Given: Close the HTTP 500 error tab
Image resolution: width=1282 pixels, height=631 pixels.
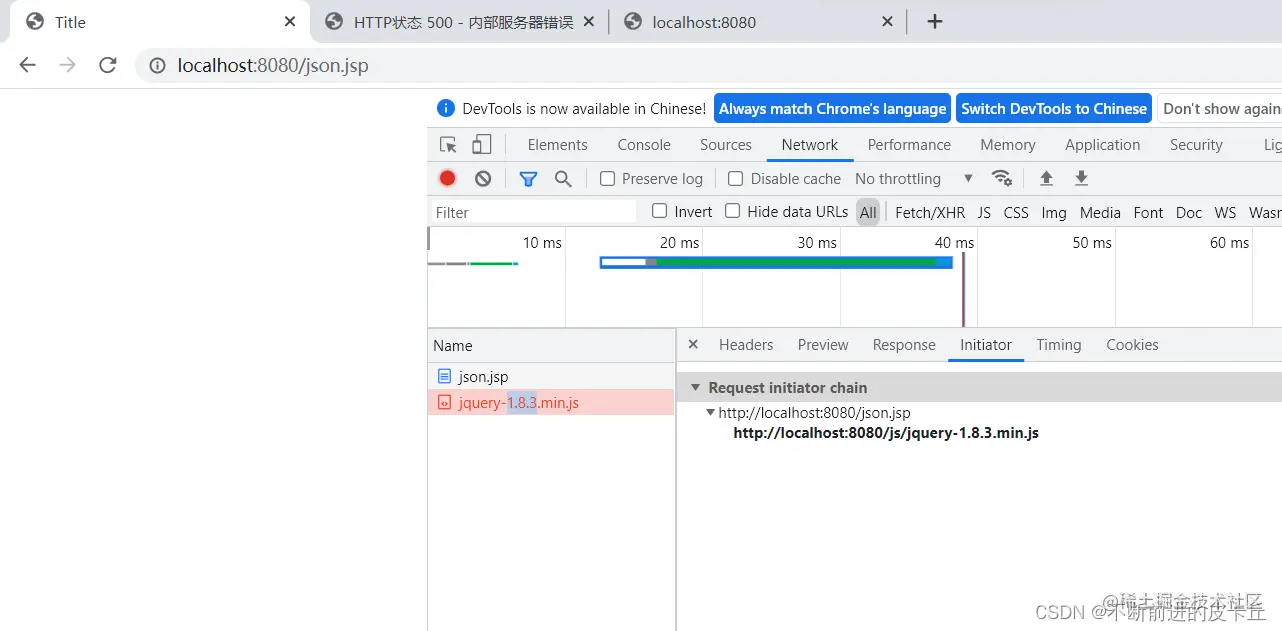Looking at the screenshot, I should tap(589, 21).
